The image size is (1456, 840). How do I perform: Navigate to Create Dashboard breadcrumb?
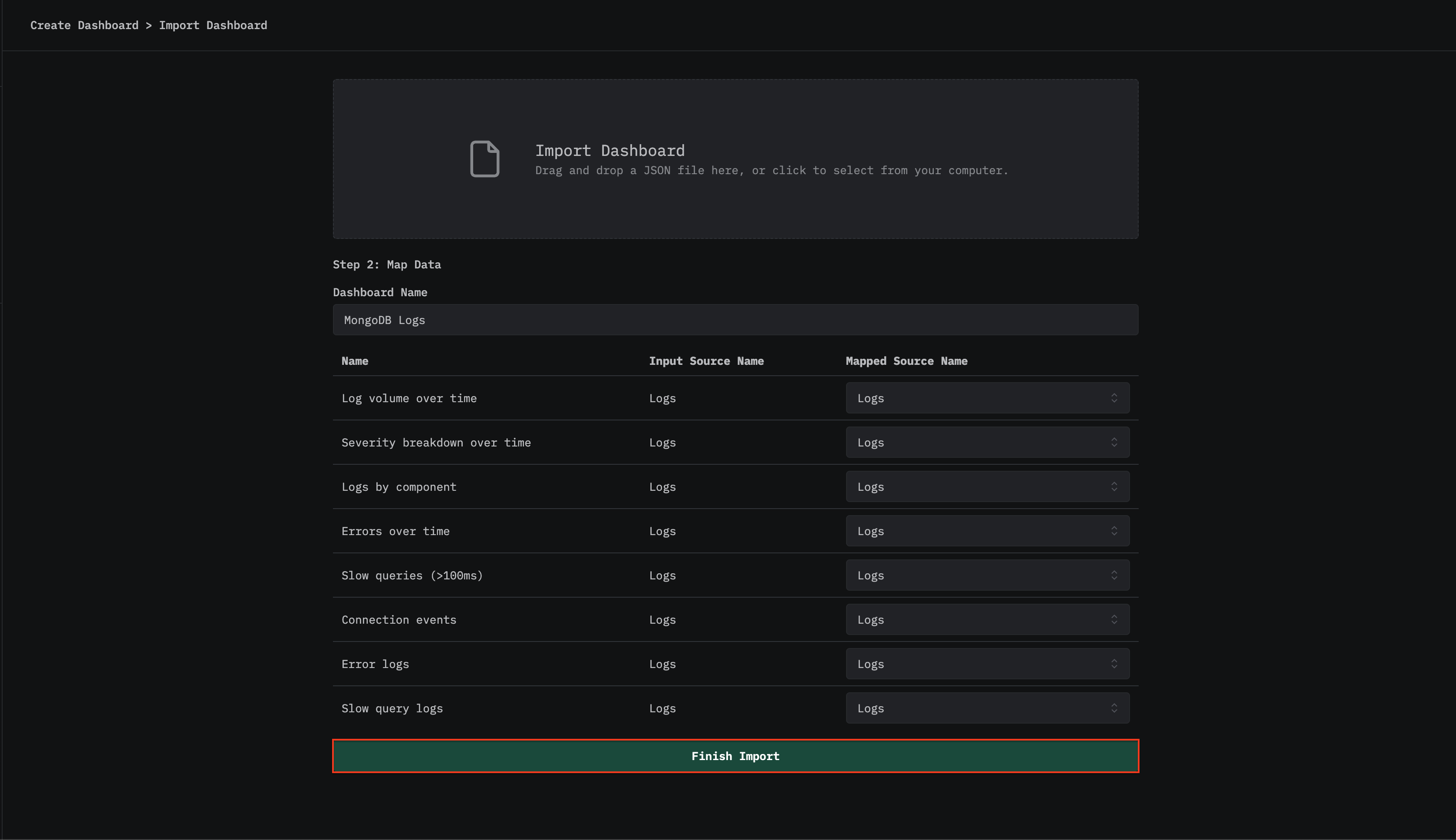(x=85, y=25)
